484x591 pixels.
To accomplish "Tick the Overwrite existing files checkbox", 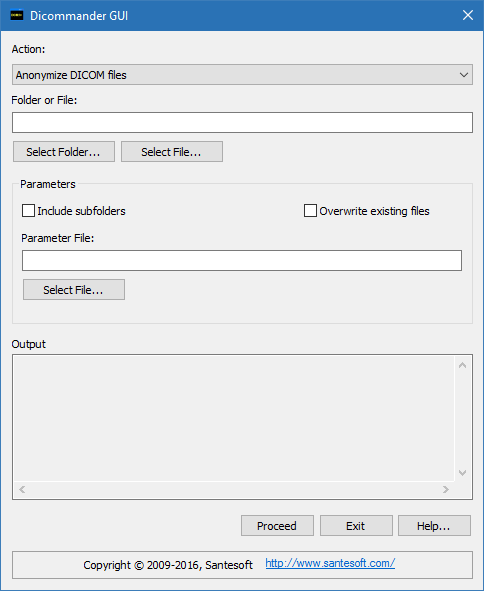I will (x=310, y=211).
